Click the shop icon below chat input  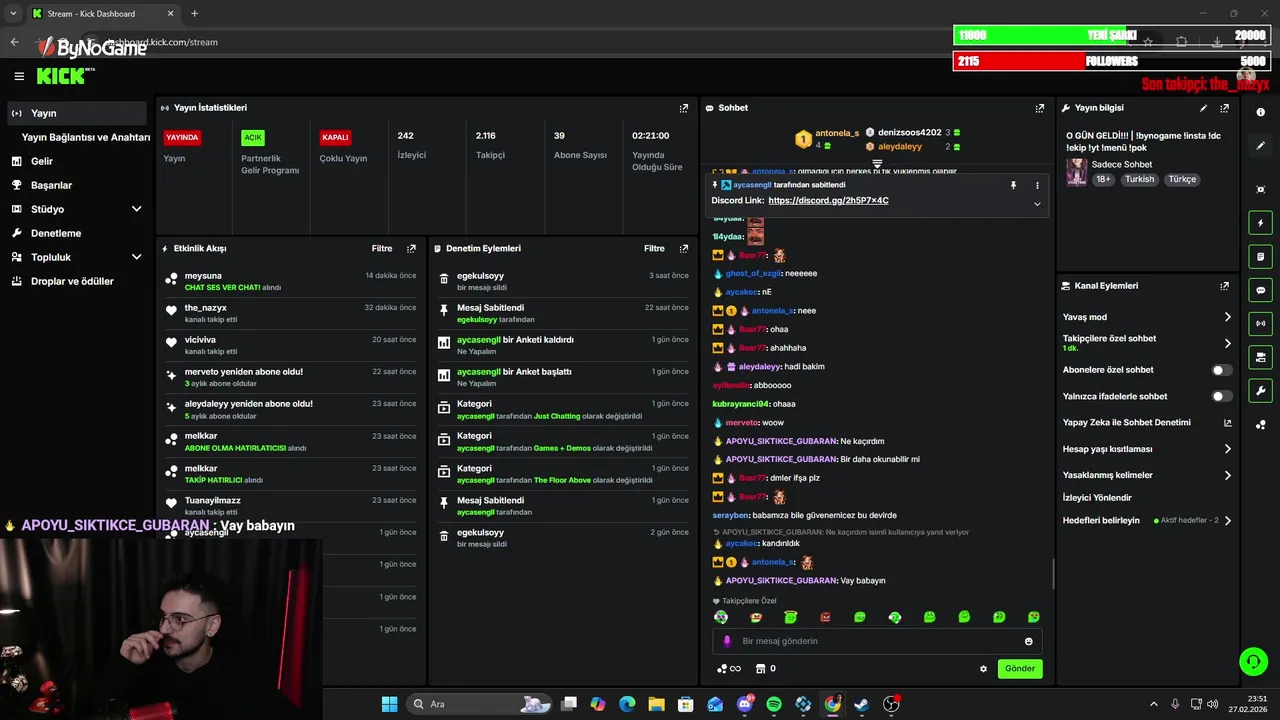tap(760, 669)
